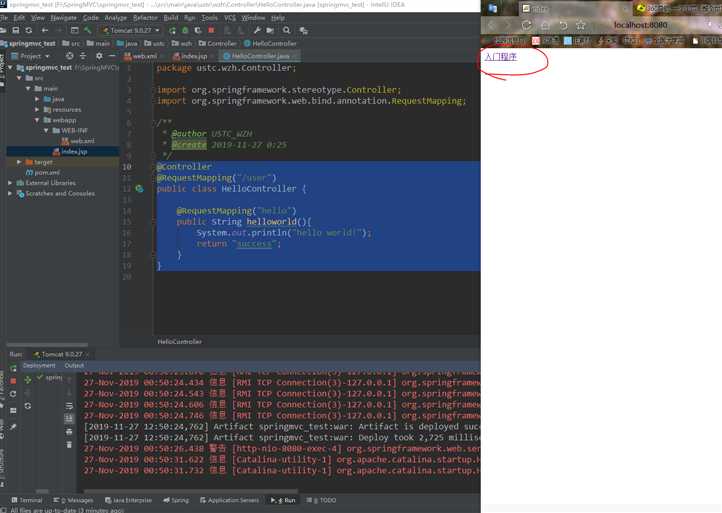Viewport: 722px width, 513px height.
Task: Click the green Build hammer icon
Action: click(87, 30)
